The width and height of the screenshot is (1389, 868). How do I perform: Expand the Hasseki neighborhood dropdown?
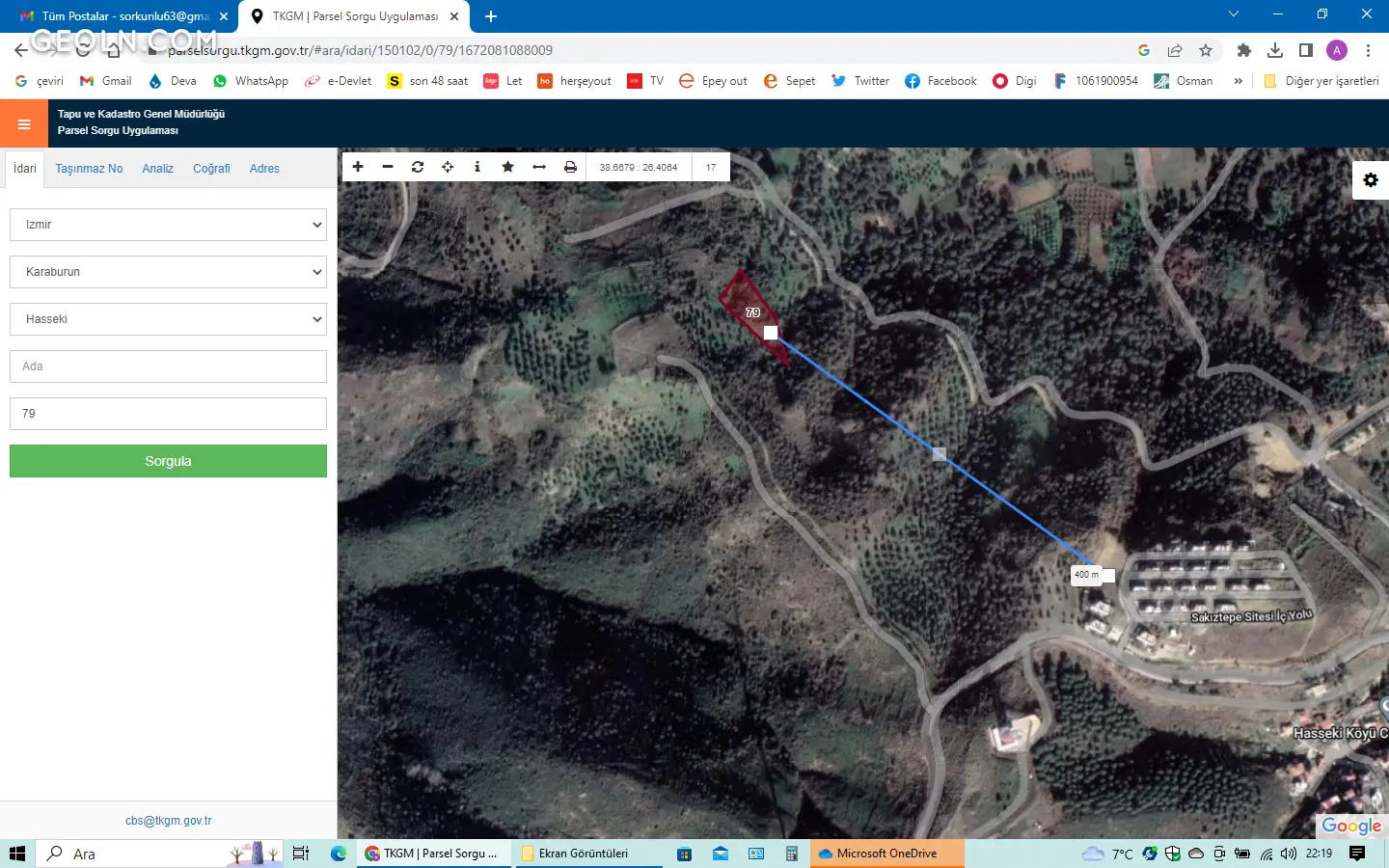(168, 319)
